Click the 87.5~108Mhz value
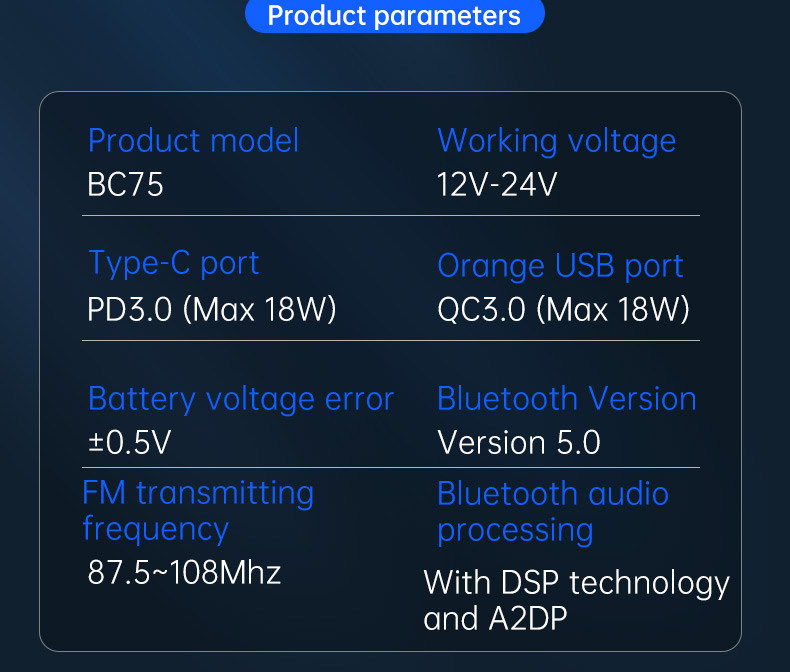The height and width of the screenshot is (672, 790). [x=184, y=573]
